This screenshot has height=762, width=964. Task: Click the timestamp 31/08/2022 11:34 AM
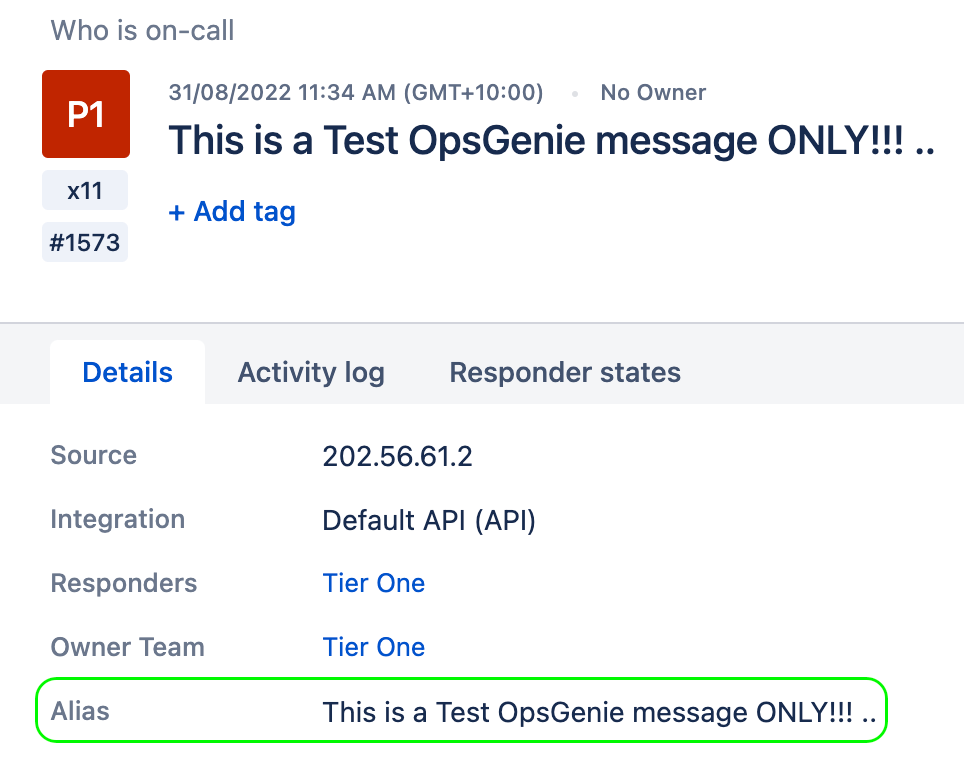(x=356, y=92)
